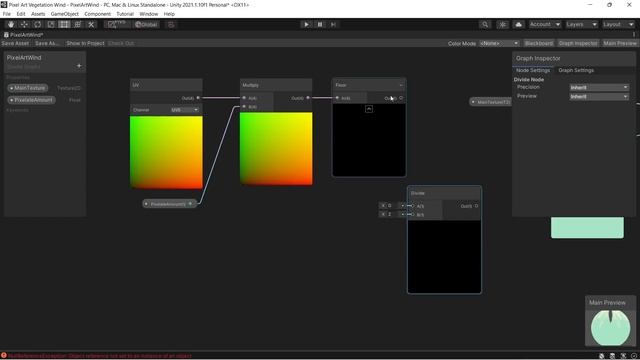Open the Account dropdown
Screen dimensions: 640x360
click(544, 24)
